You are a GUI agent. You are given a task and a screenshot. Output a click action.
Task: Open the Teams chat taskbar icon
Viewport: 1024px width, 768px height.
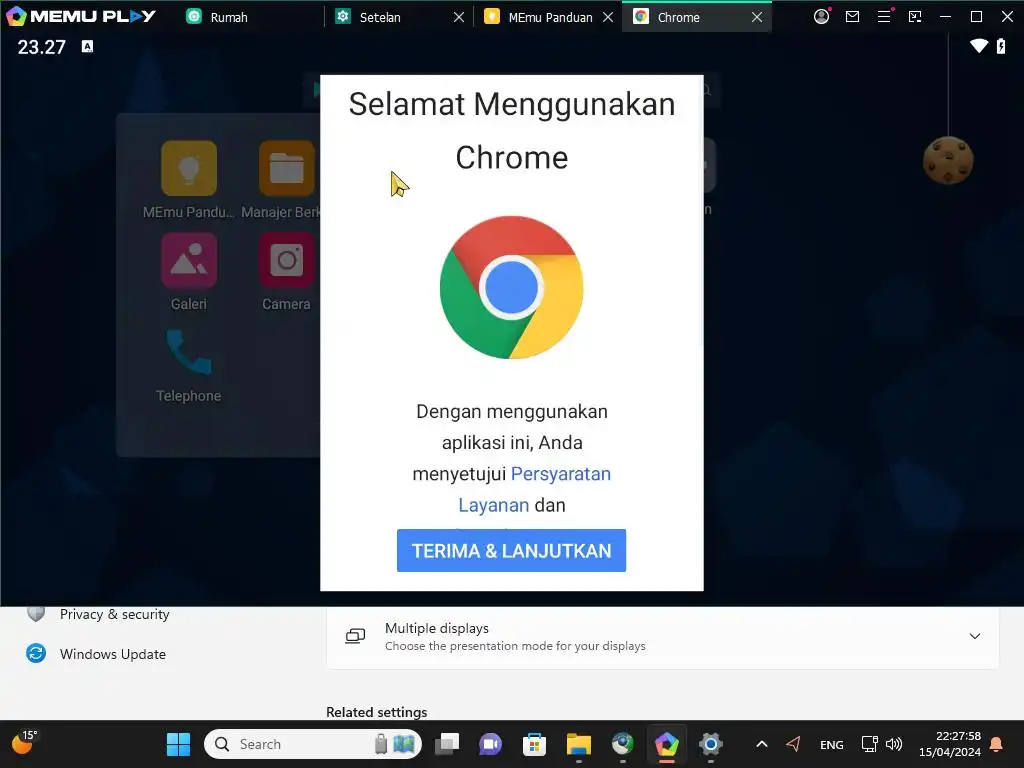coord(490,744)
